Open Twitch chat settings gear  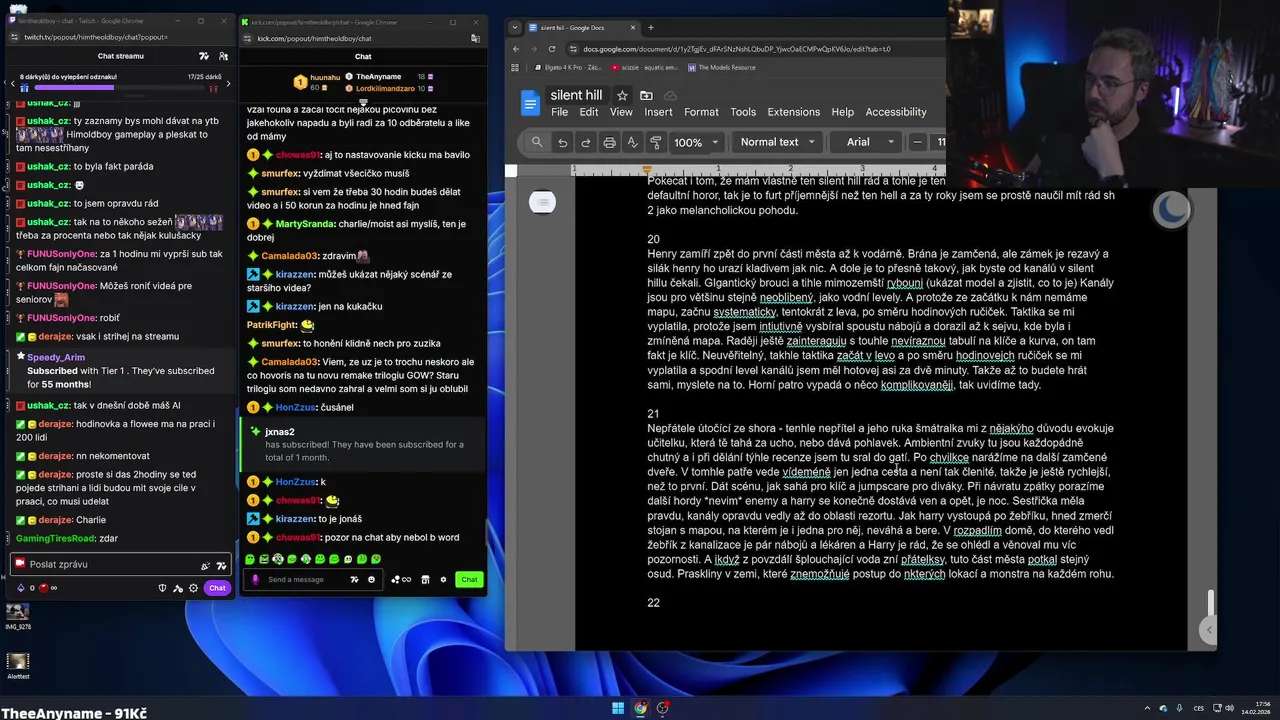point(192,588)
